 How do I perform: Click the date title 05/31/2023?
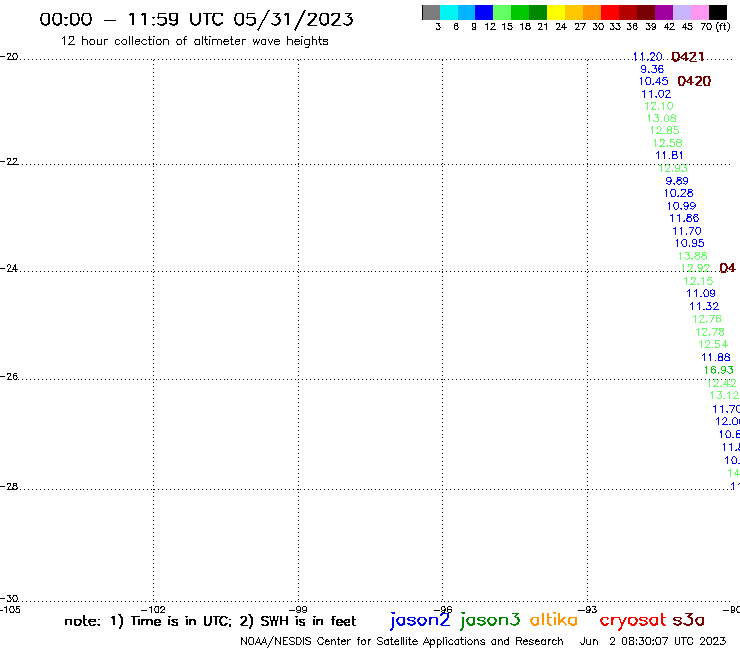click(x=293, y=19)
